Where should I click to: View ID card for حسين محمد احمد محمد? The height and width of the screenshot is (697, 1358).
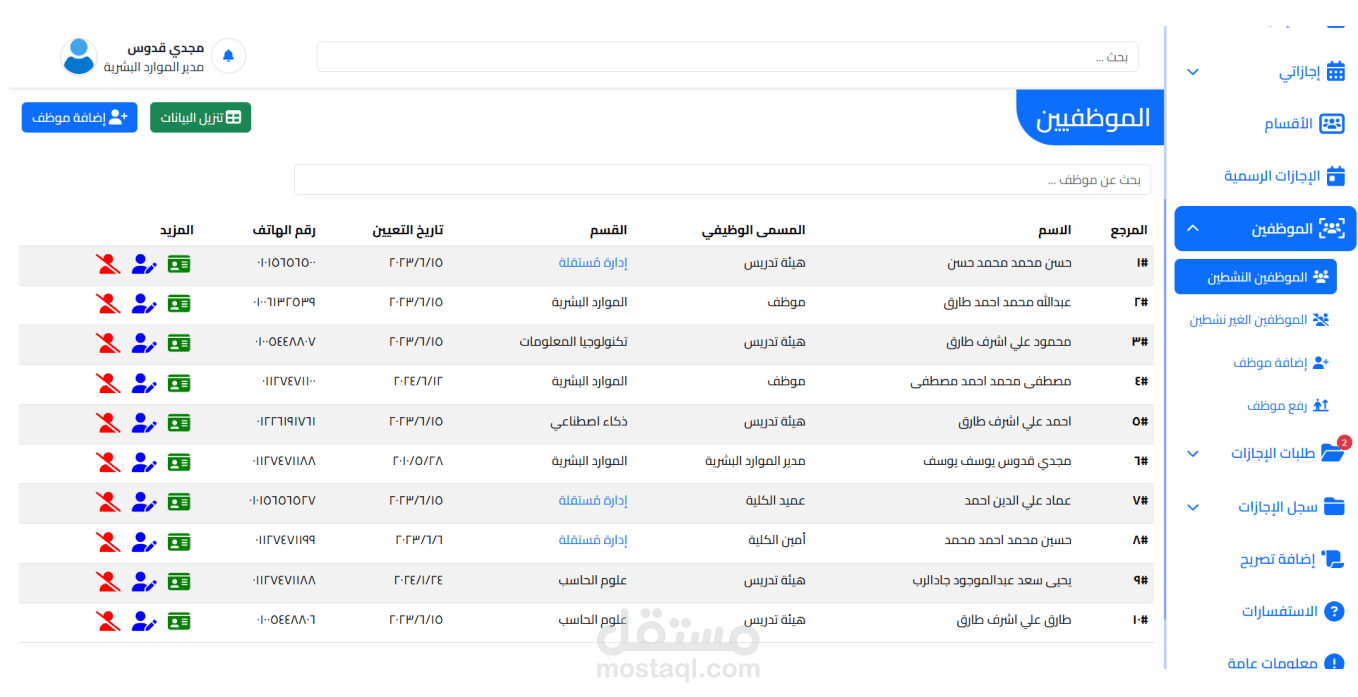point(179,542)
